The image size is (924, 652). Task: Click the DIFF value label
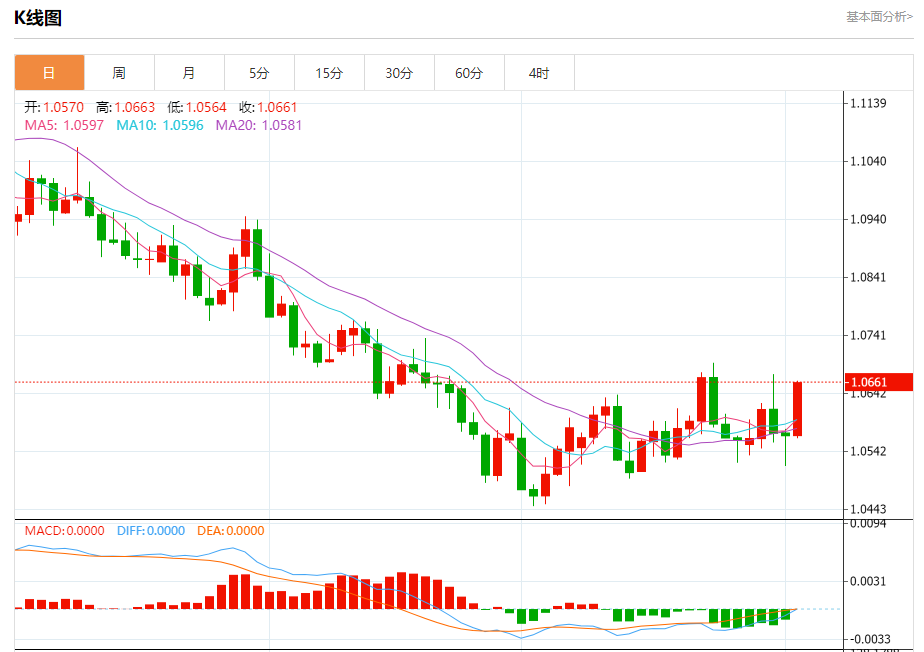click(151, 531)
